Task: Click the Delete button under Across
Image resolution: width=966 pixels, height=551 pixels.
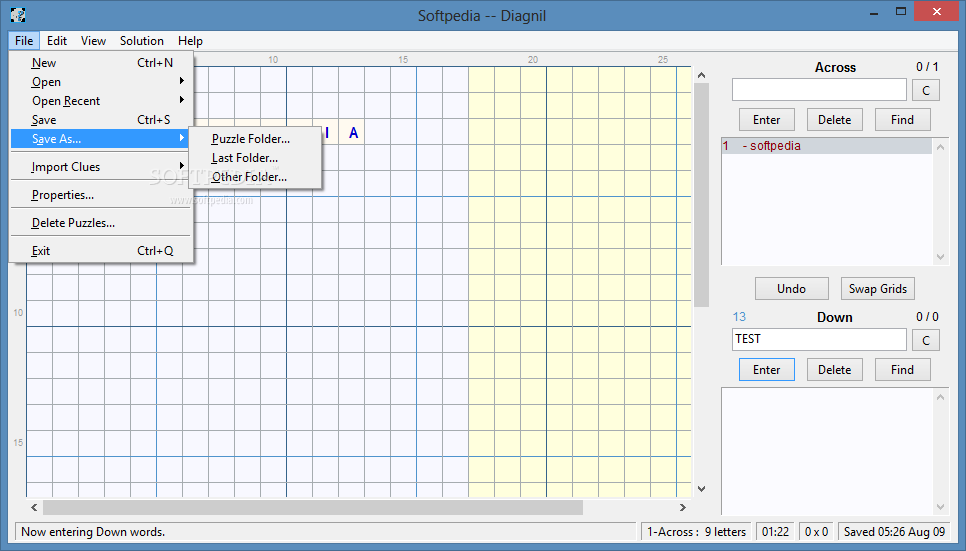Action: point(834,120)
